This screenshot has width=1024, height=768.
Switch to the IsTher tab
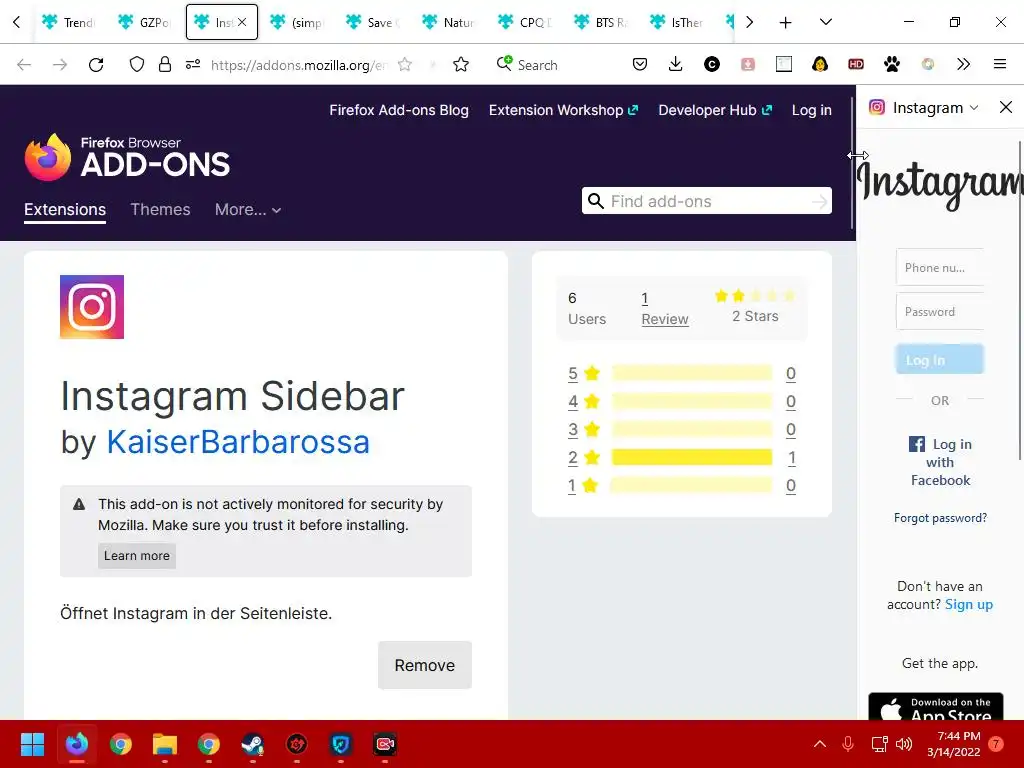coord(676,22)
